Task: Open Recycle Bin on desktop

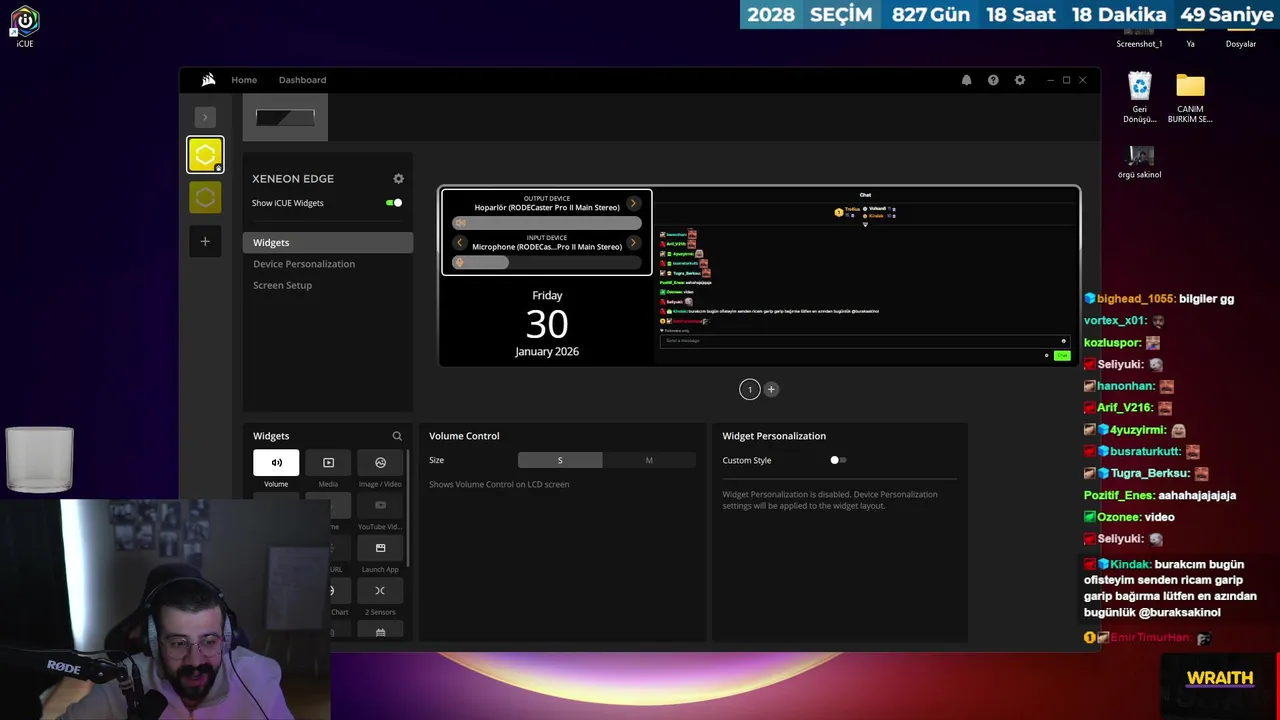Action: 1139,97
